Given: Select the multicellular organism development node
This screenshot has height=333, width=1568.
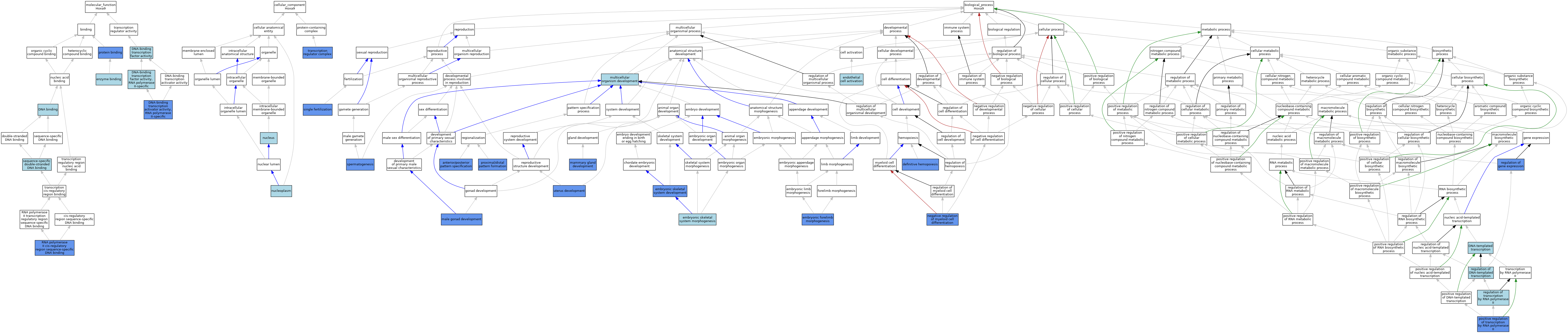Looking at the screenshot, I should pos(620,79).
